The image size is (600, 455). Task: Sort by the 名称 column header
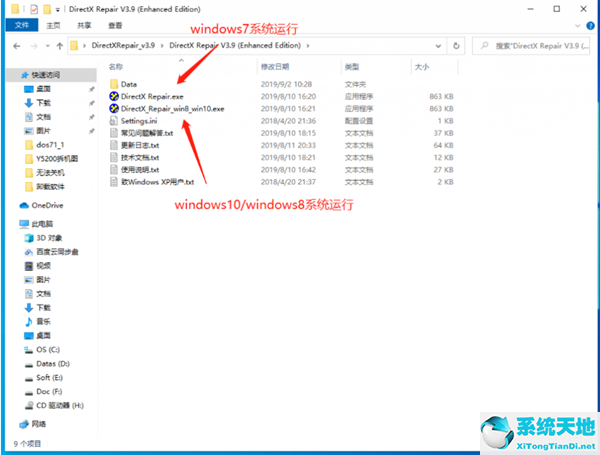pyautogui.click(x=116, y=67)
